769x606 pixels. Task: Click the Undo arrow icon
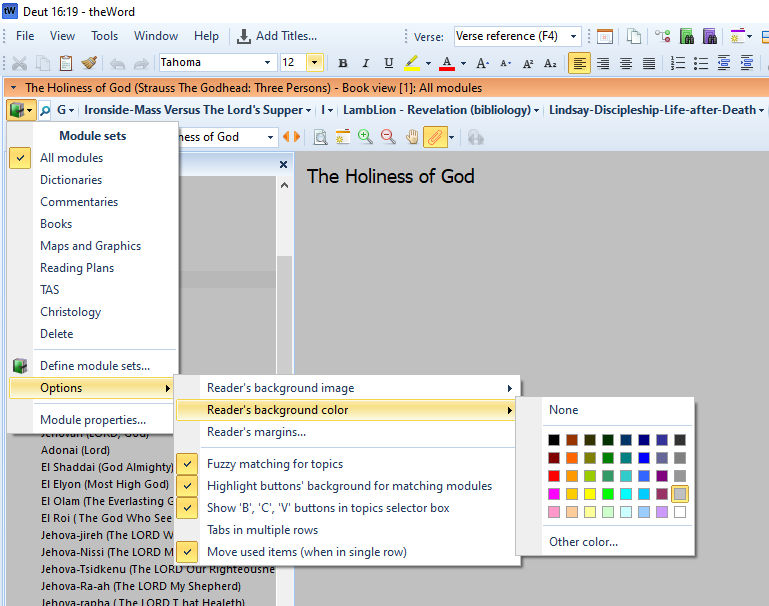click(118, 63)
